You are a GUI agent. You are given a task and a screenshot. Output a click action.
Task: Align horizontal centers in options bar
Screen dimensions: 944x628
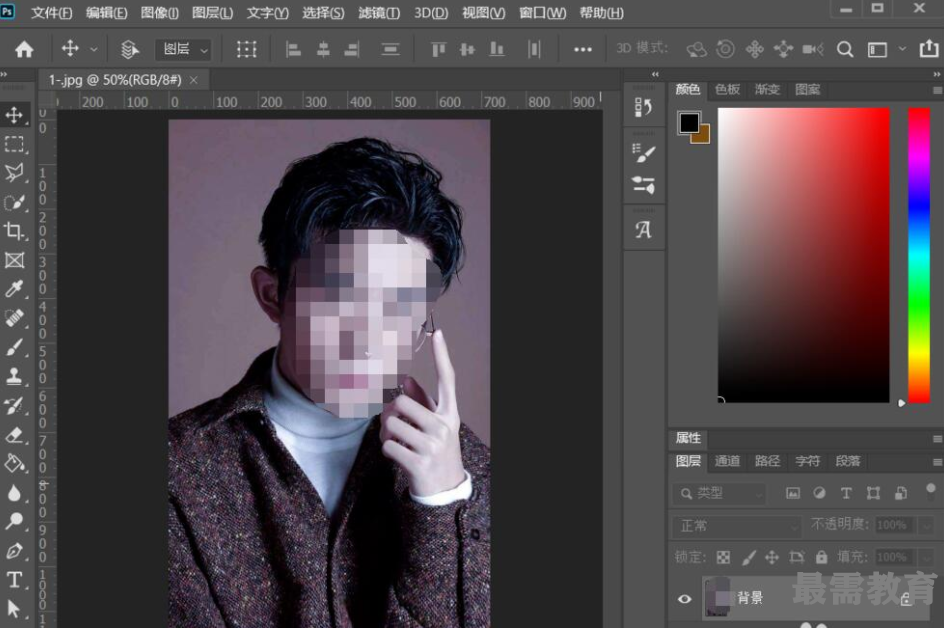coord(323,49)
